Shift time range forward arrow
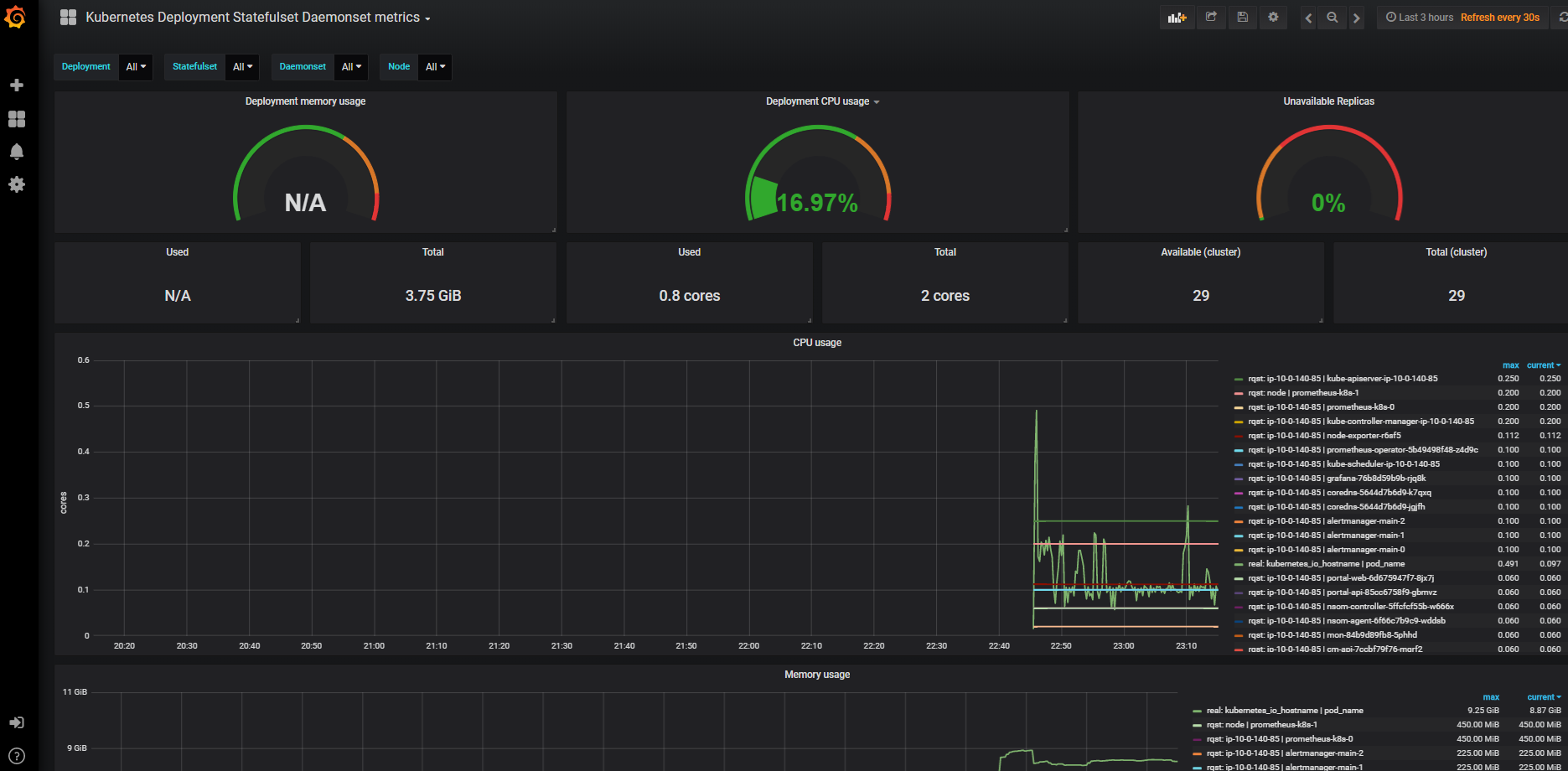 pos(1356,18)
